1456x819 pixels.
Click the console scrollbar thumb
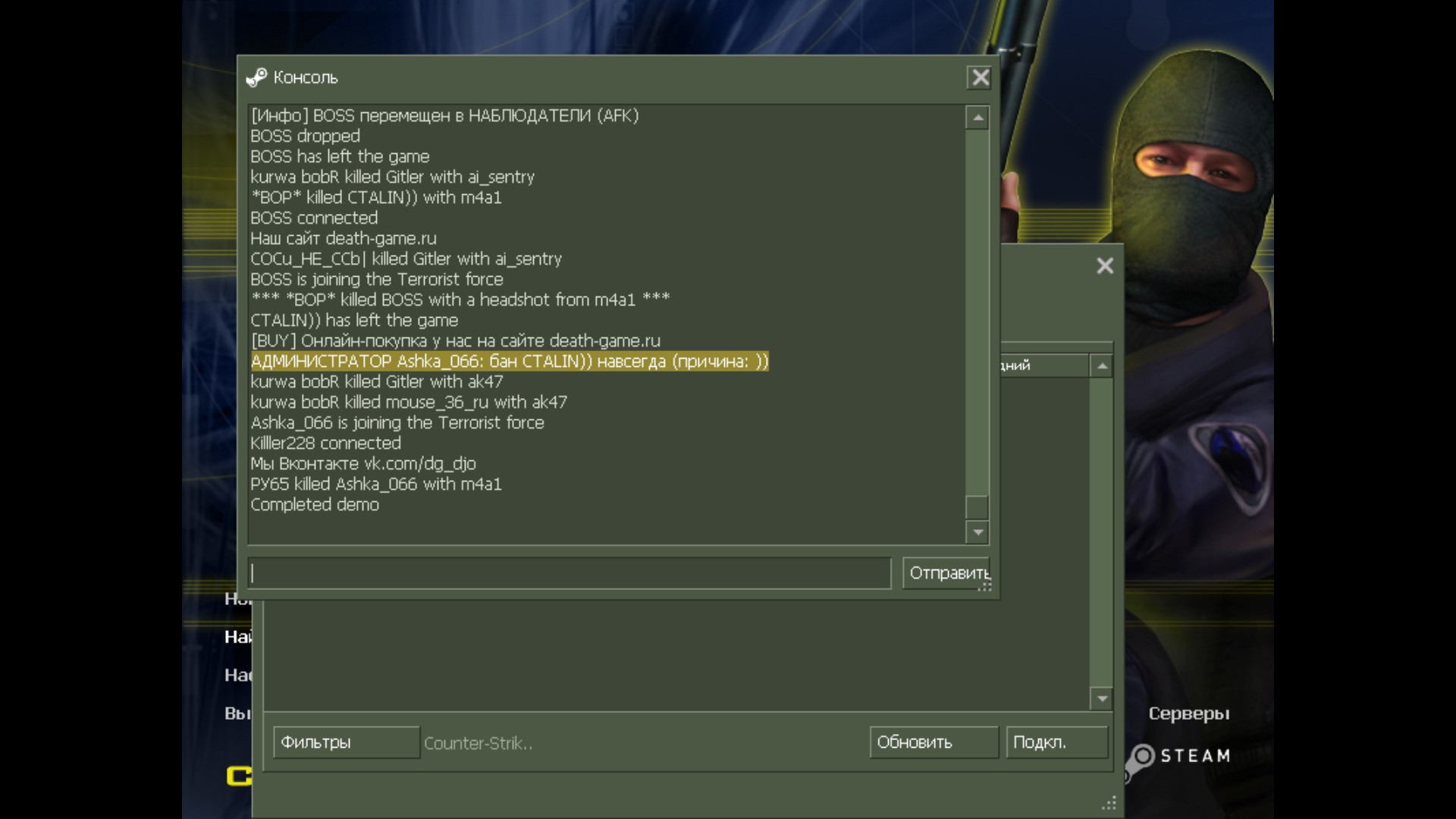(977, 507)
